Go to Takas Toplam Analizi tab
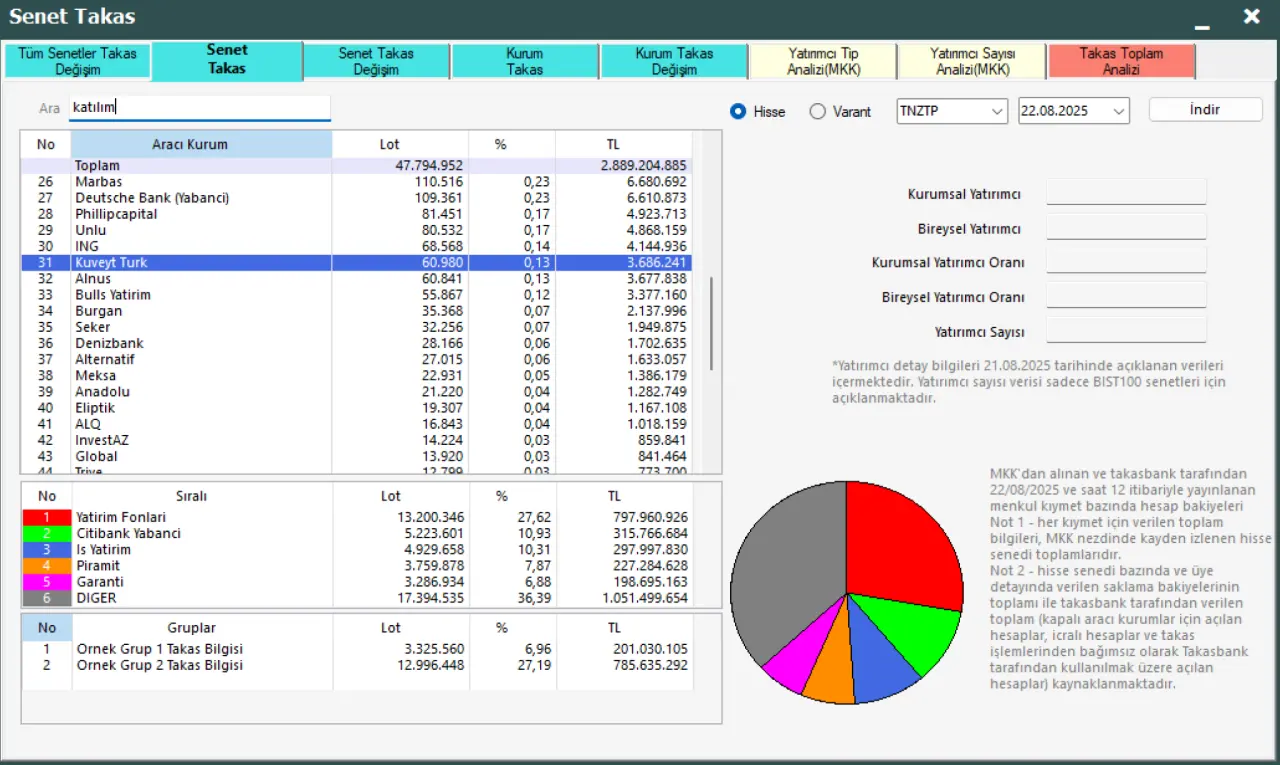 [1121, 62]
